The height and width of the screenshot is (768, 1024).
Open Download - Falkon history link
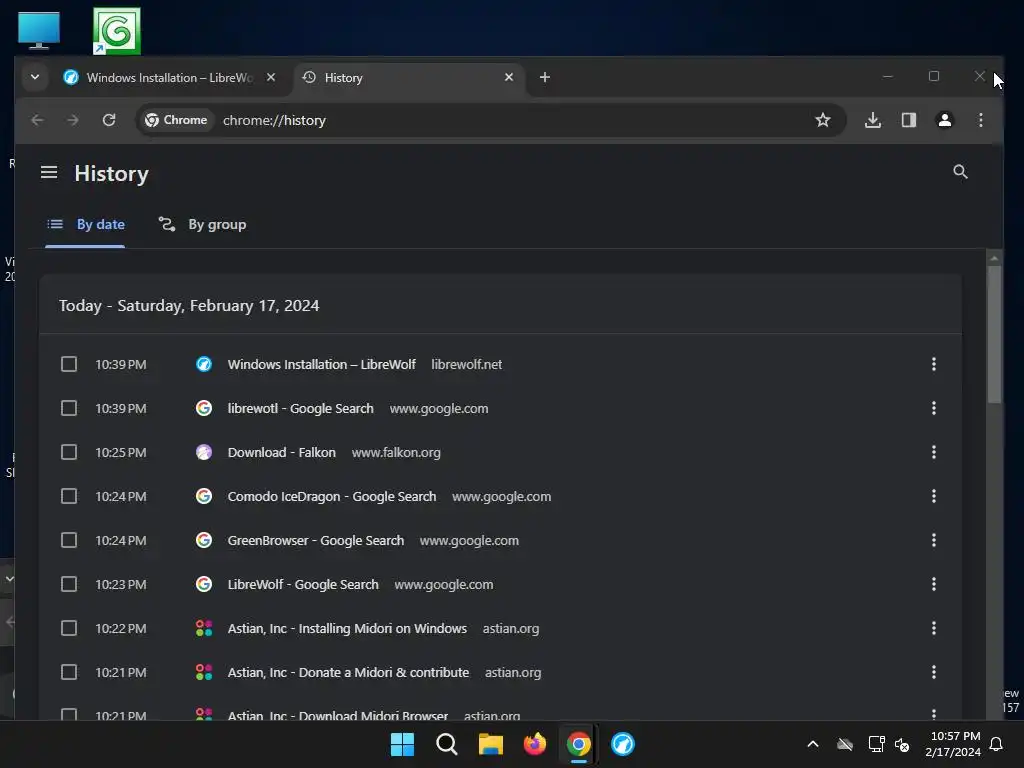[x=281, y=453]
